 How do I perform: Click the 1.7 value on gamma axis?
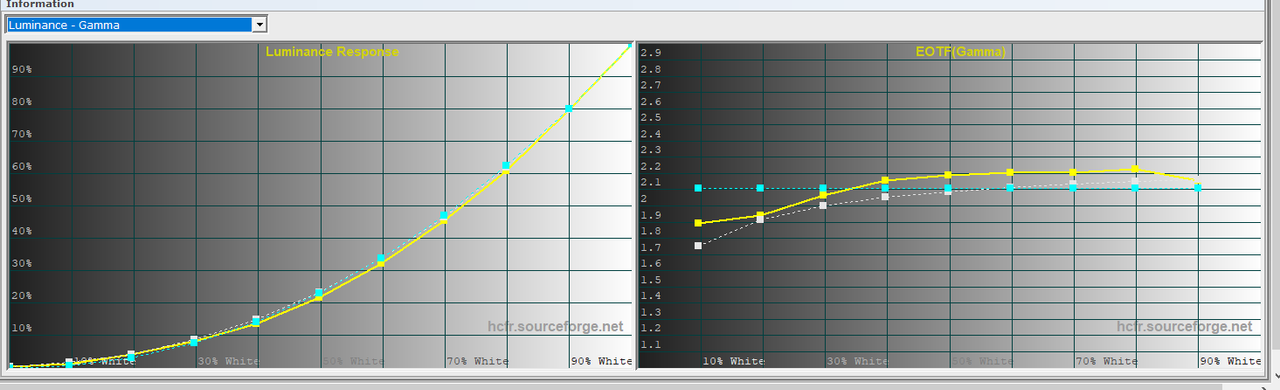(651, 247)
